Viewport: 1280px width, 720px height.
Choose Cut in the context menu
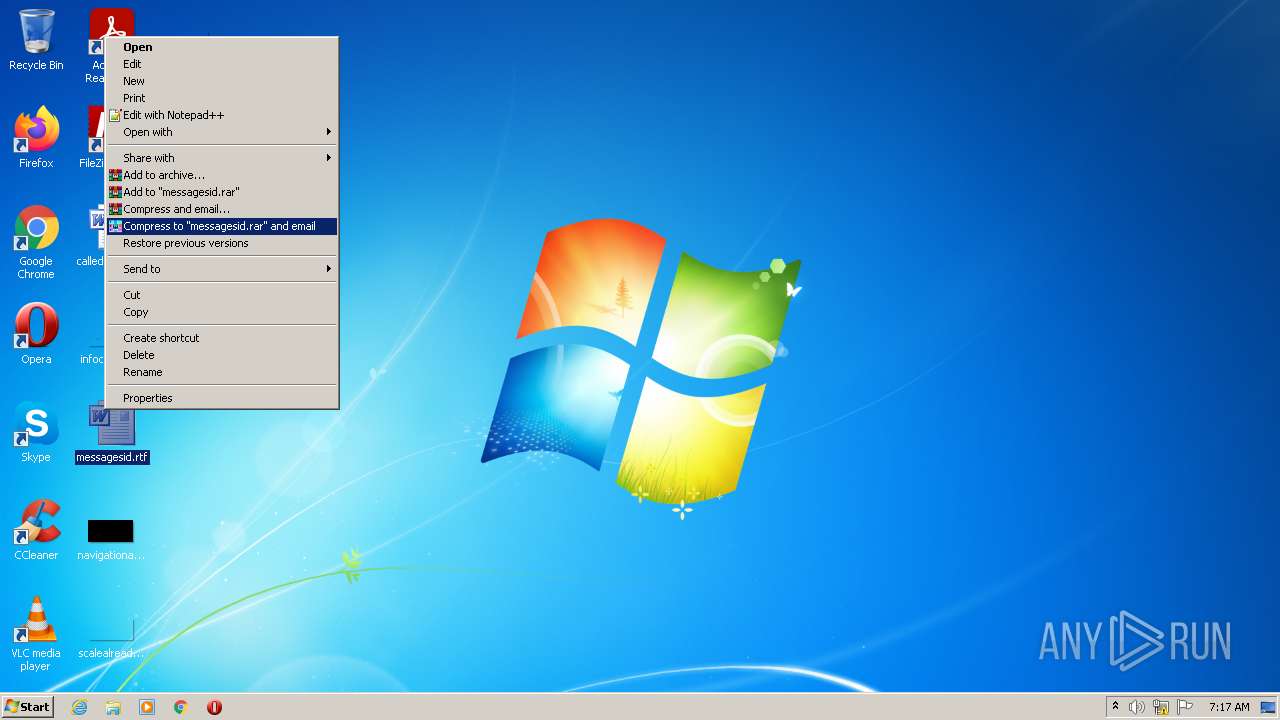click(x=222, y=295)
